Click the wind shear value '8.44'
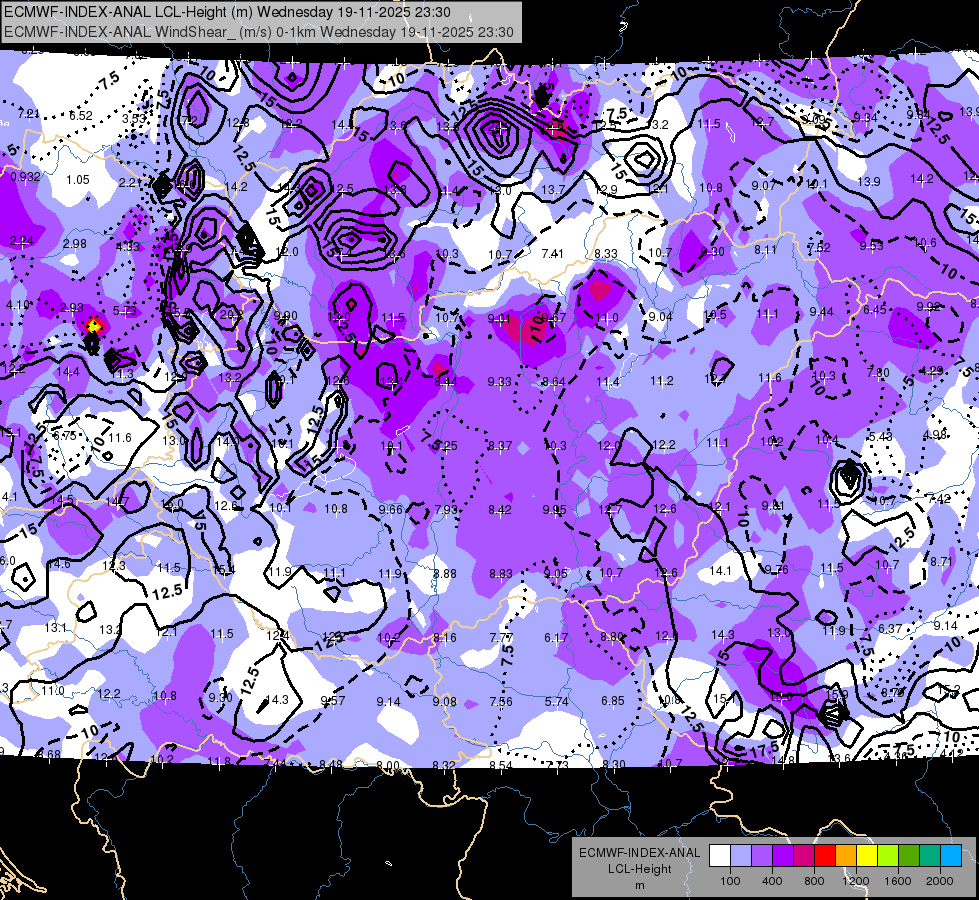Viewport: 979px width, 900px height. tap(446, 382)
